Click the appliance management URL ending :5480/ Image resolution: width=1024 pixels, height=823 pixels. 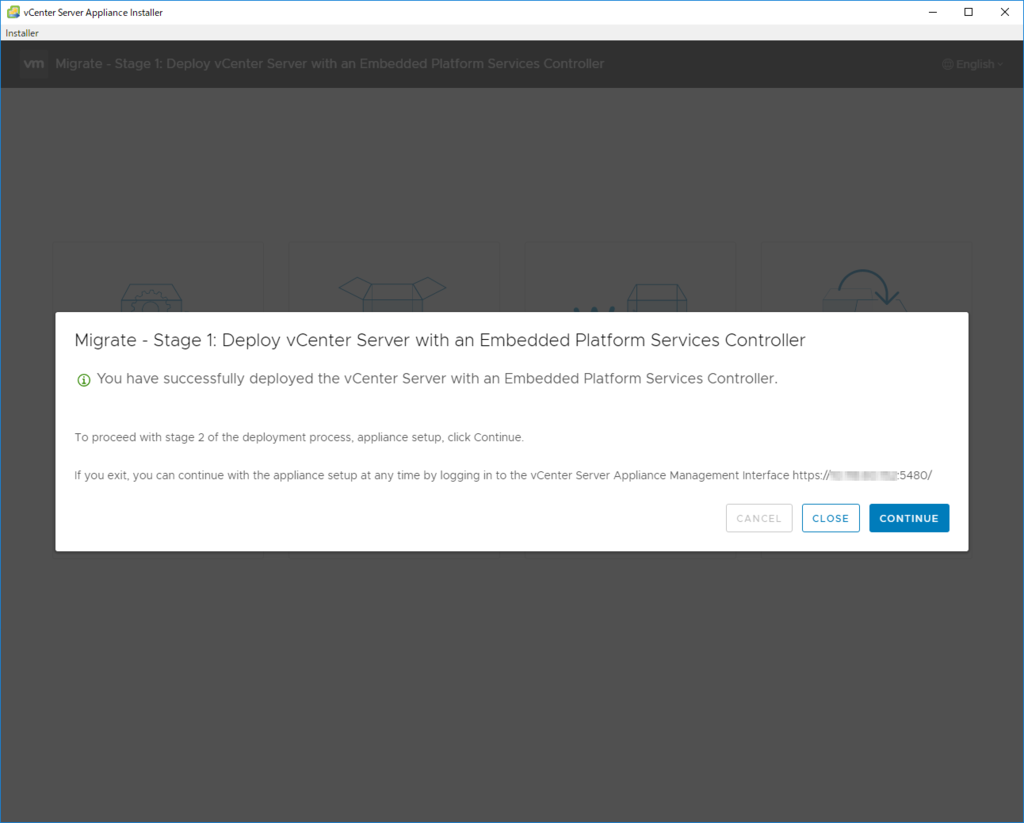(862, 475)
